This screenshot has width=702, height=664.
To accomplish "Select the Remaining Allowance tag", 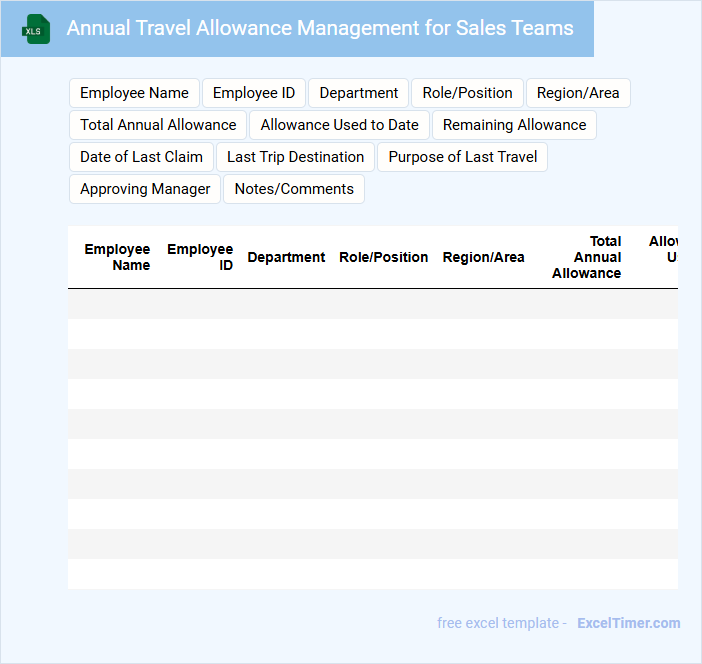I will coord(514,125).
